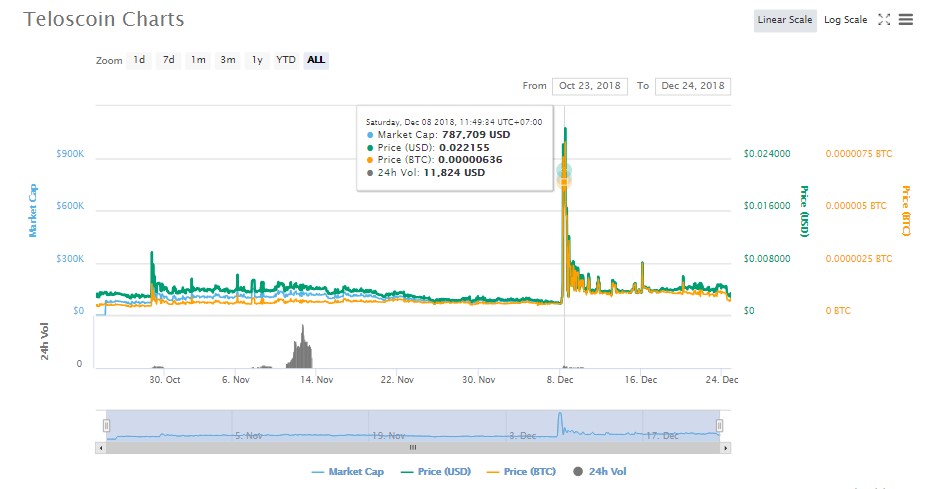
Task: Click the $900K market cap axis label
Action: coord(70,154)
